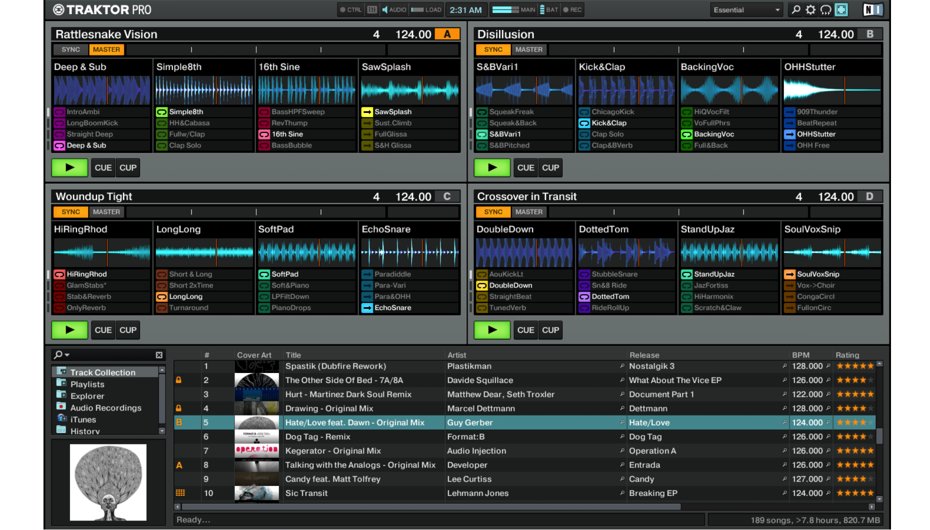Screen dimensions: 930x530
Task: Toggle SYNC on deck C Woundup Tight
Action: click(71, 212)
